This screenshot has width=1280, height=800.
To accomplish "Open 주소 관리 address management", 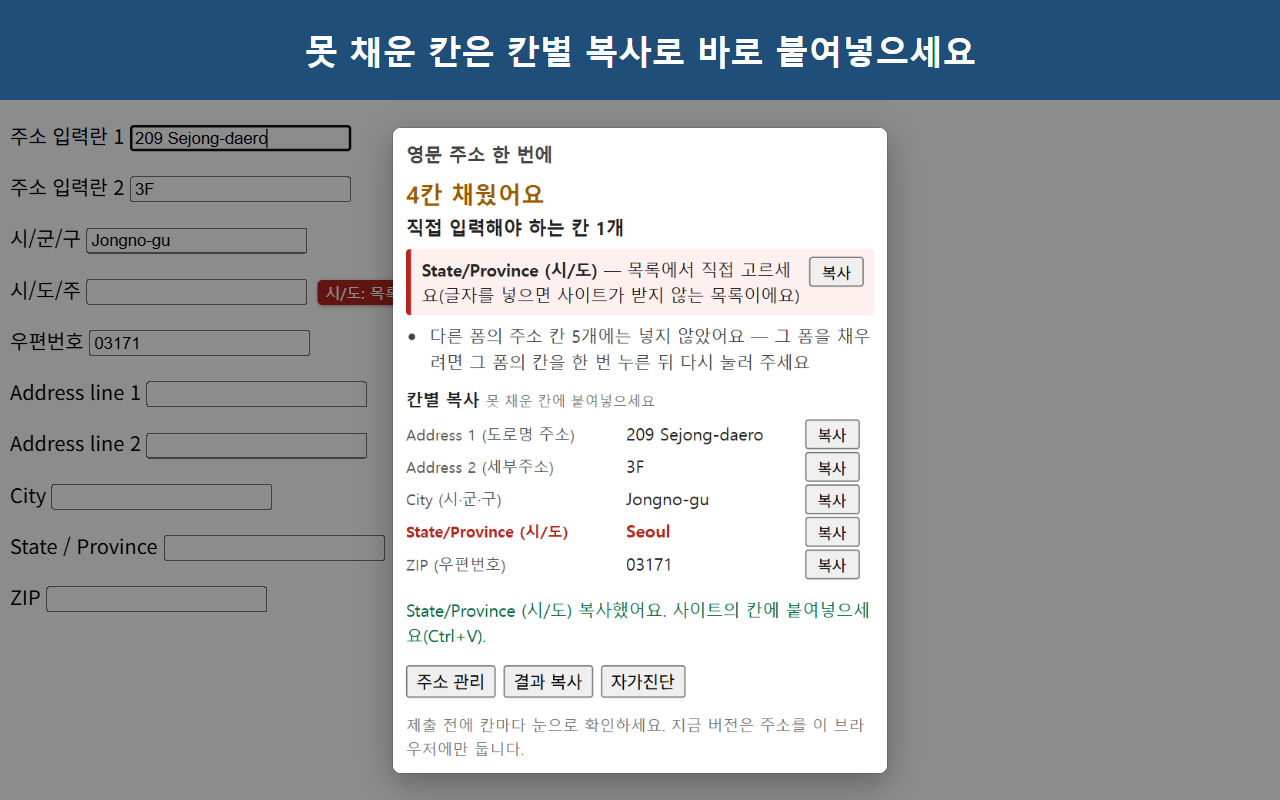I will coord(451,682).
